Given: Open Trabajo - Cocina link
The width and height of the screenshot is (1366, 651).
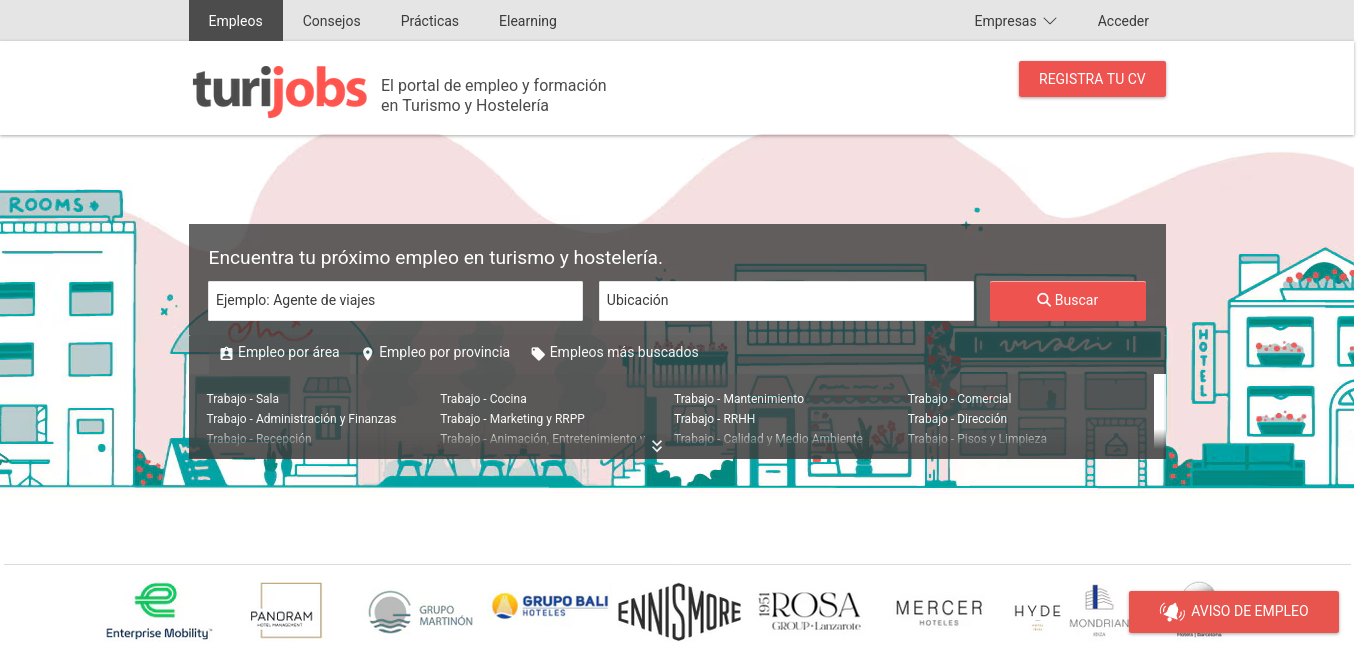Looking at the screenshot, I should 483,399.
